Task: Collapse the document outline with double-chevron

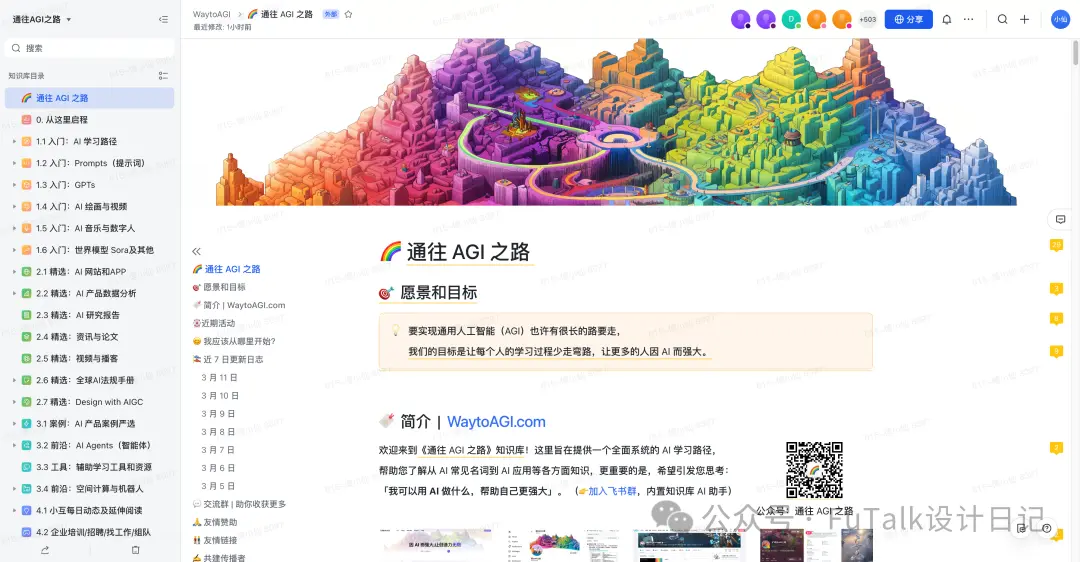Action: pos(196,251)
